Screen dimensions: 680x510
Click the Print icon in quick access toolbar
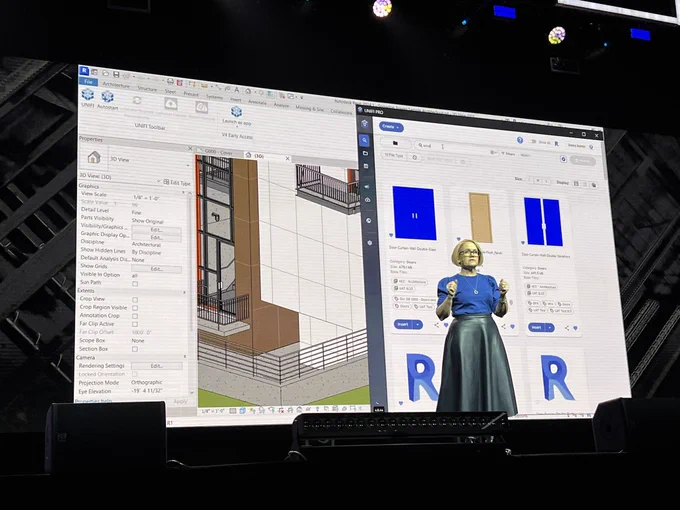coord(170,81)
